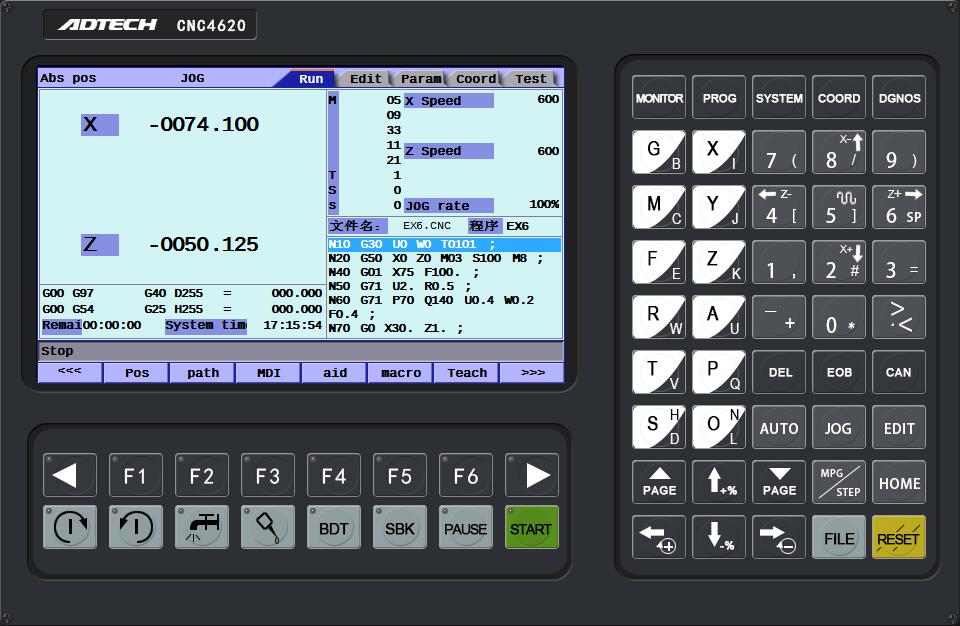
Task: Toggle the BDT block delete key
Action: [333, 527]
